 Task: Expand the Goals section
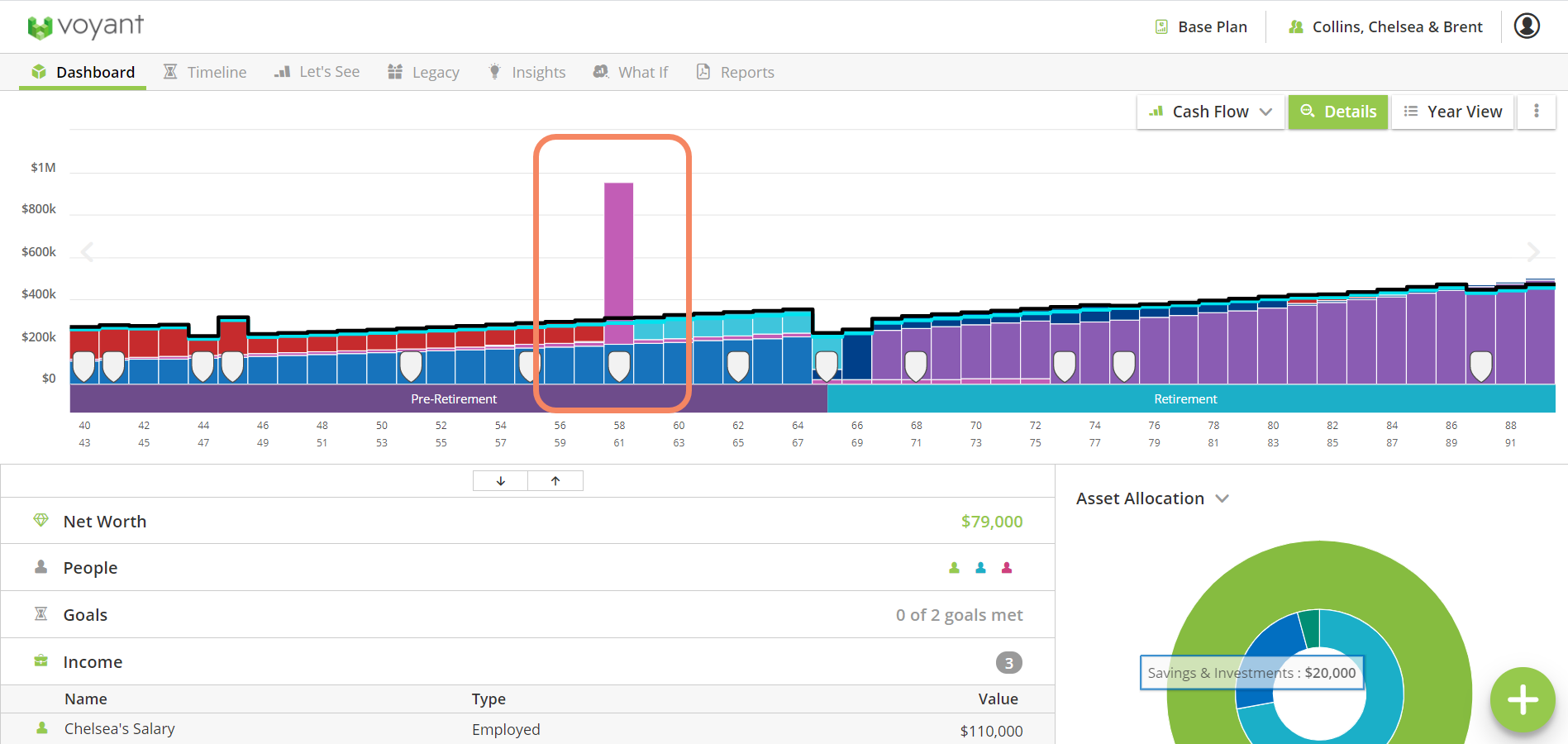[x=85, y=615]
